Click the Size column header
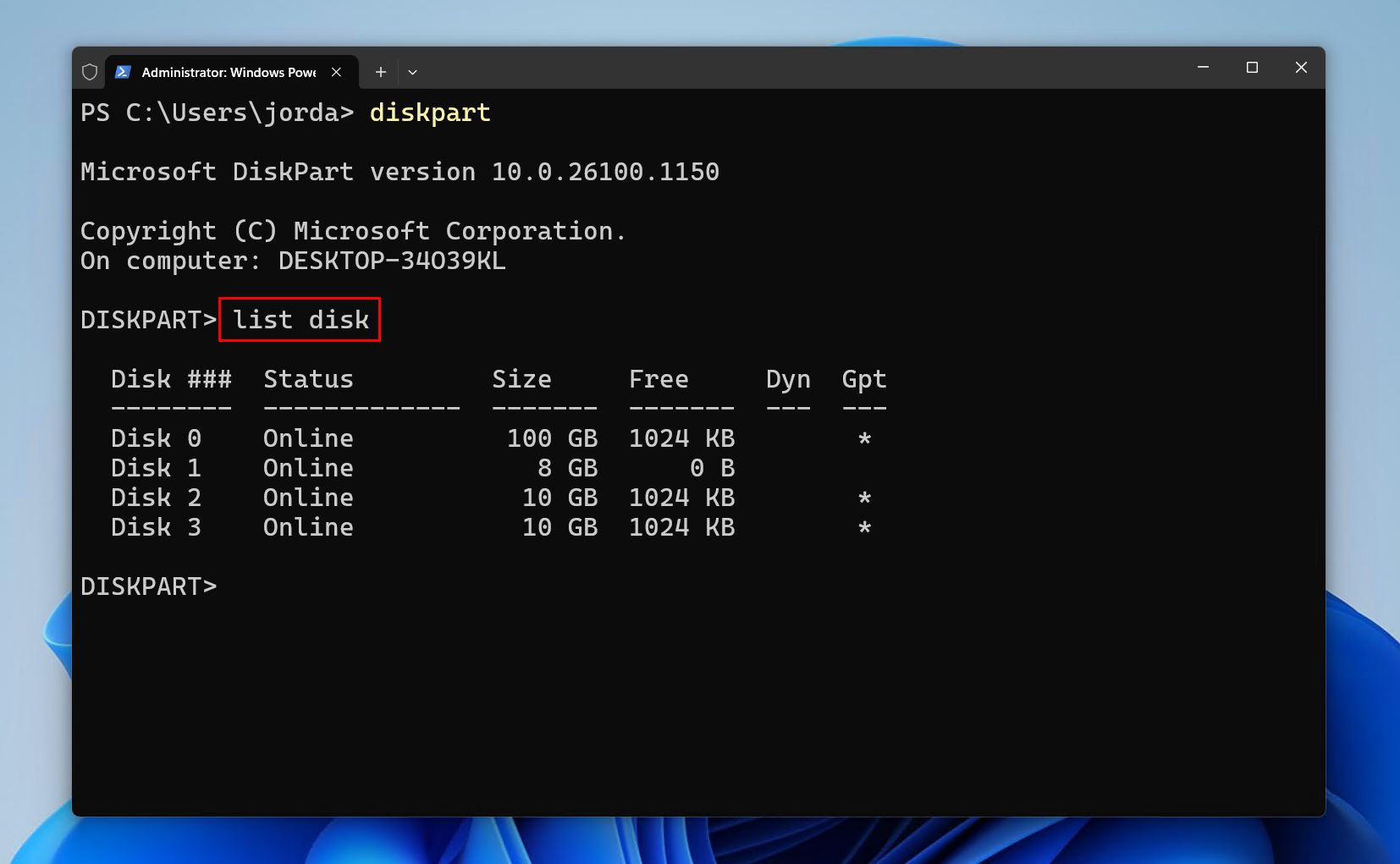Image resolution: width=1400 pixels, height=864 pixels. [521, 379]
